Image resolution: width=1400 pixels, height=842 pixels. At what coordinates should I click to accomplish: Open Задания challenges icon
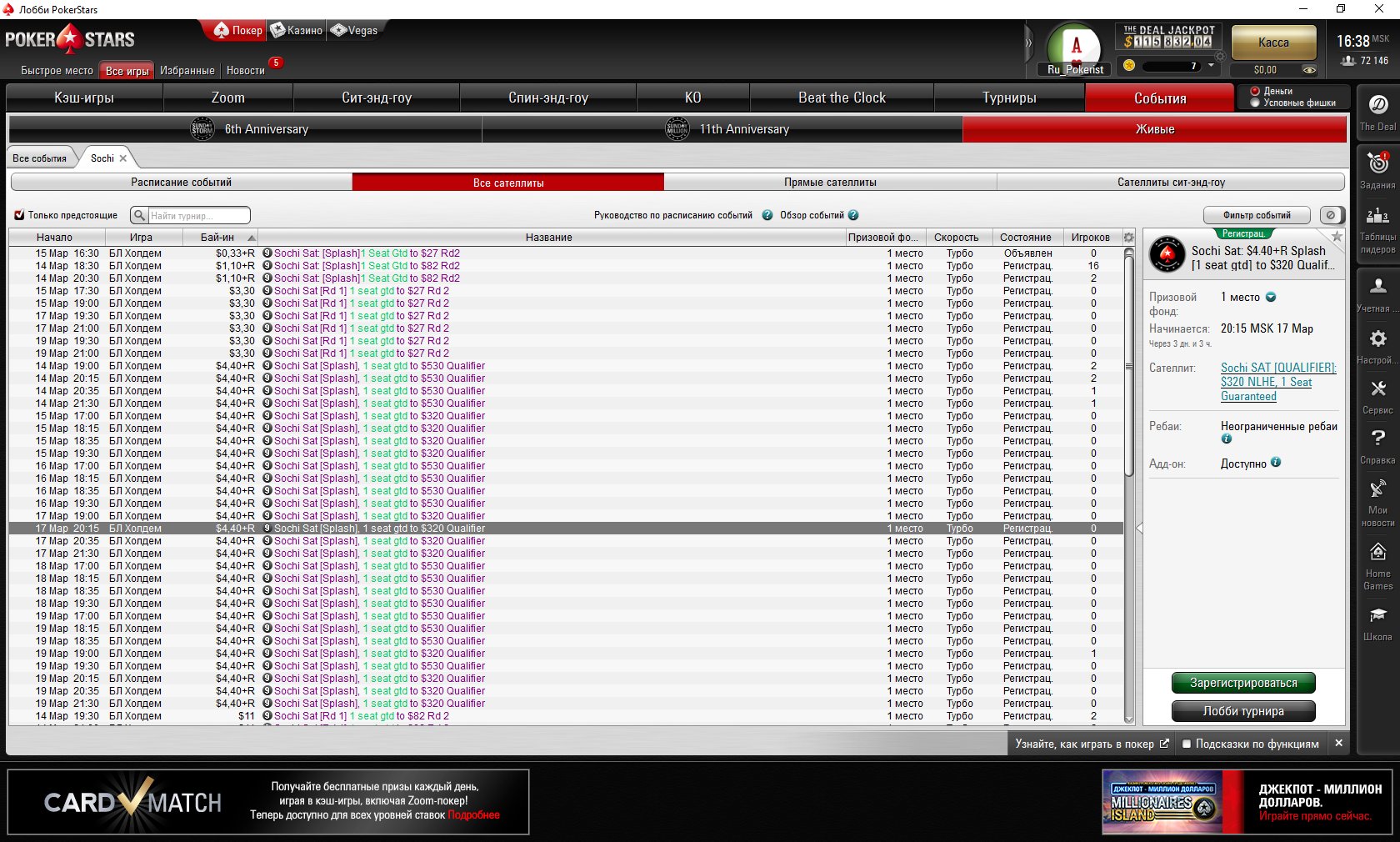(x=1377, y=170)
